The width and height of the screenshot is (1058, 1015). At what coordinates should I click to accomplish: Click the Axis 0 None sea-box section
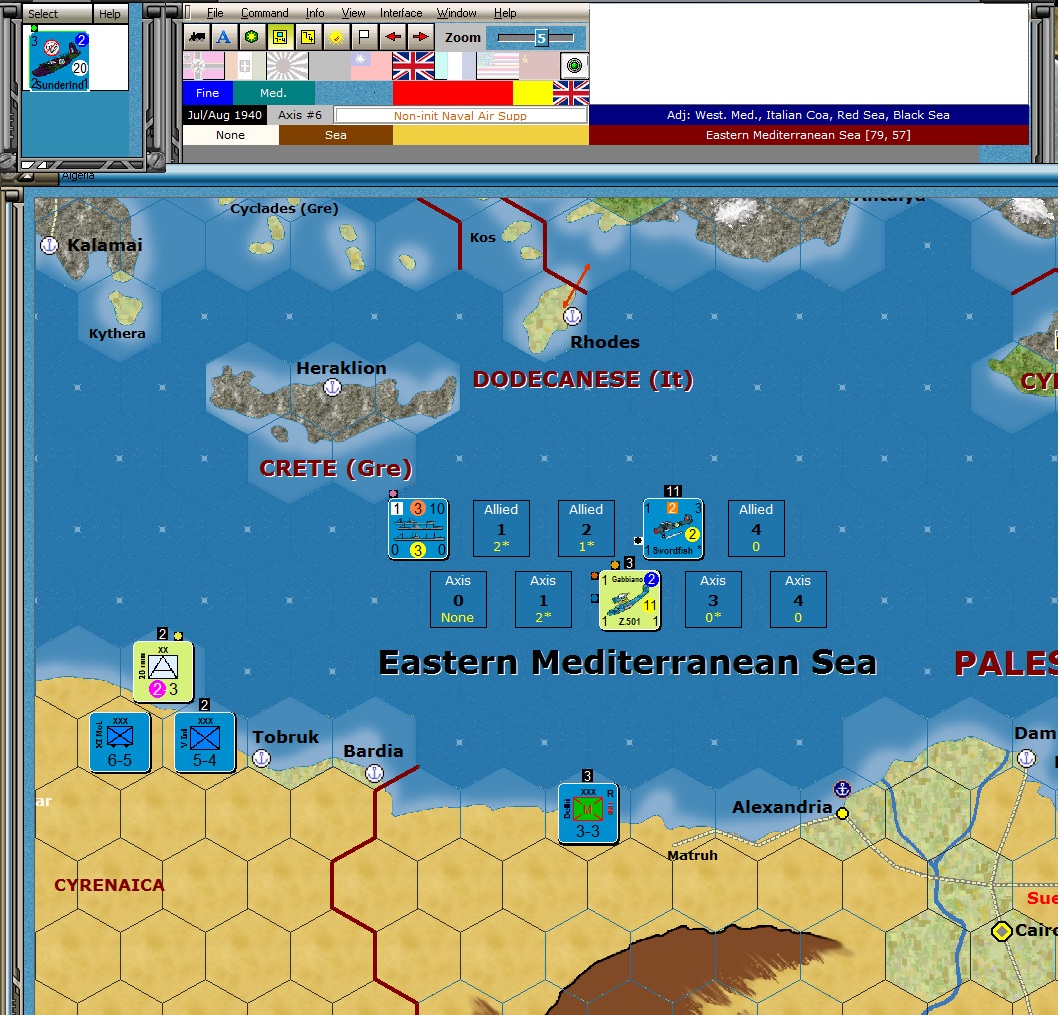point(458,599)
